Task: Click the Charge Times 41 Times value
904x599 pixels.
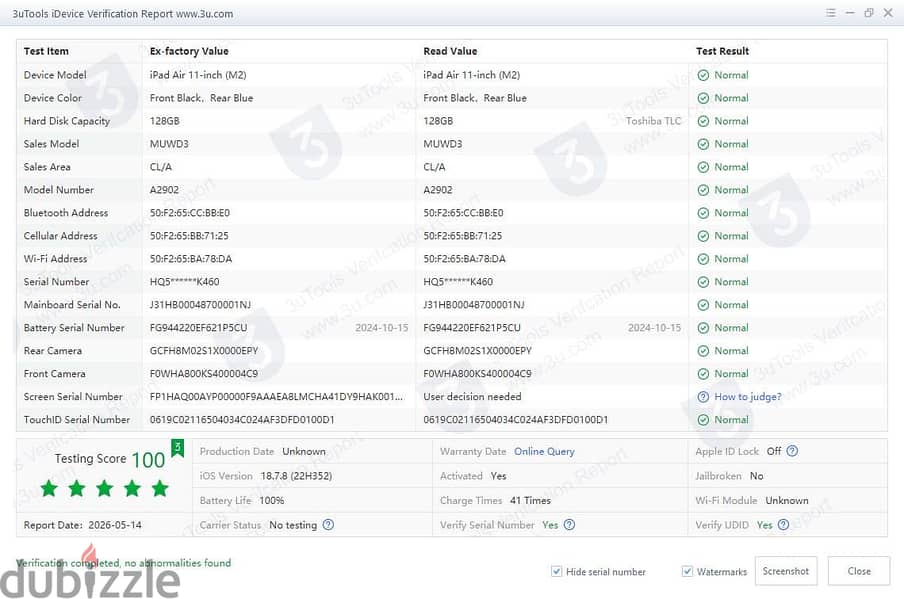Action: (x=530, y=500)
